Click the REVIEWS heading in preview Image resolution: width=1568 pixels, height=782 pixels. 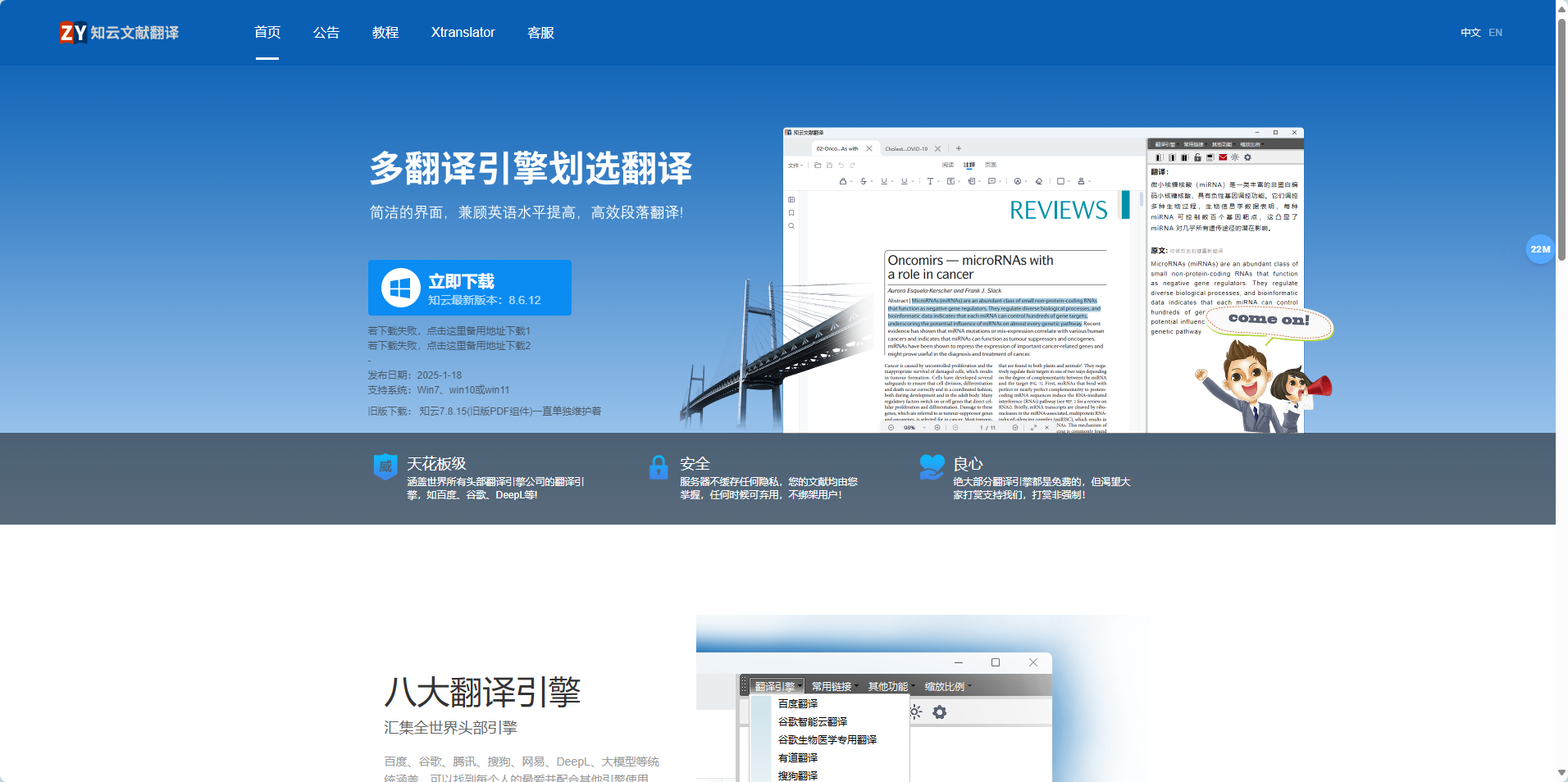coord(1058,211)
